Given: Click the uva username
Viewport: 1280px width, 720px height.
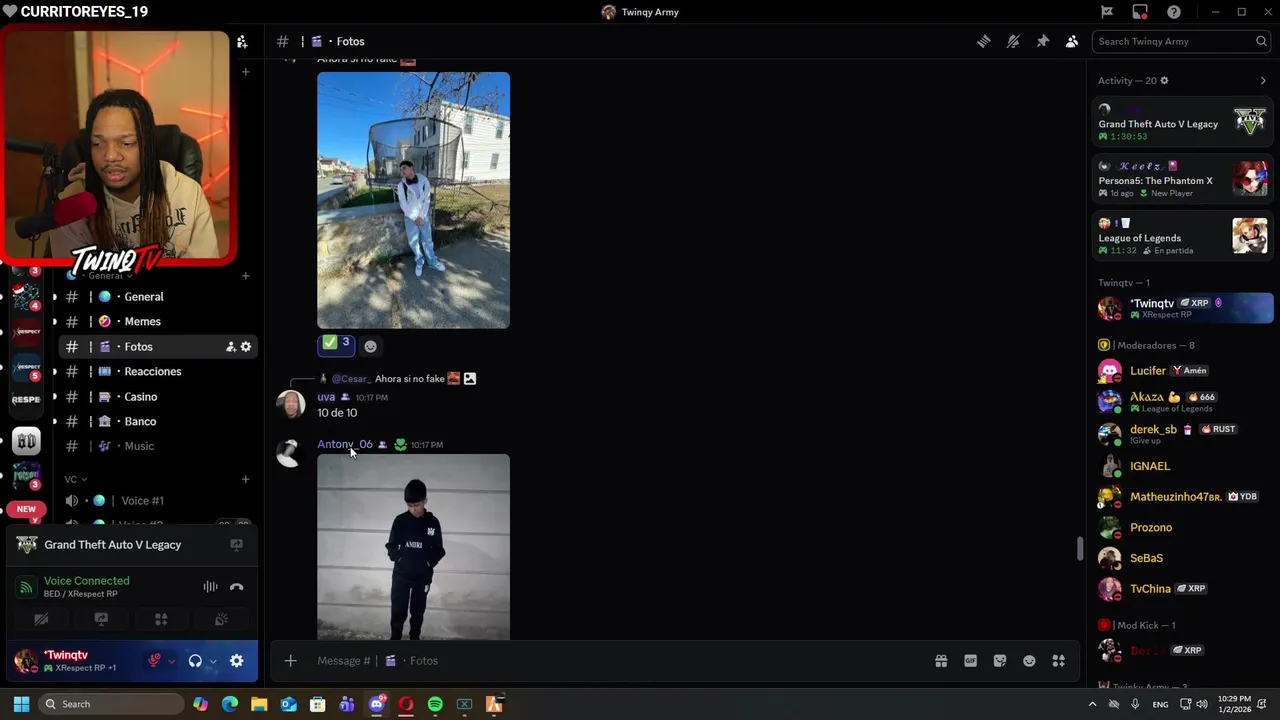Looking at the screenshot, I should pos(326,397).
